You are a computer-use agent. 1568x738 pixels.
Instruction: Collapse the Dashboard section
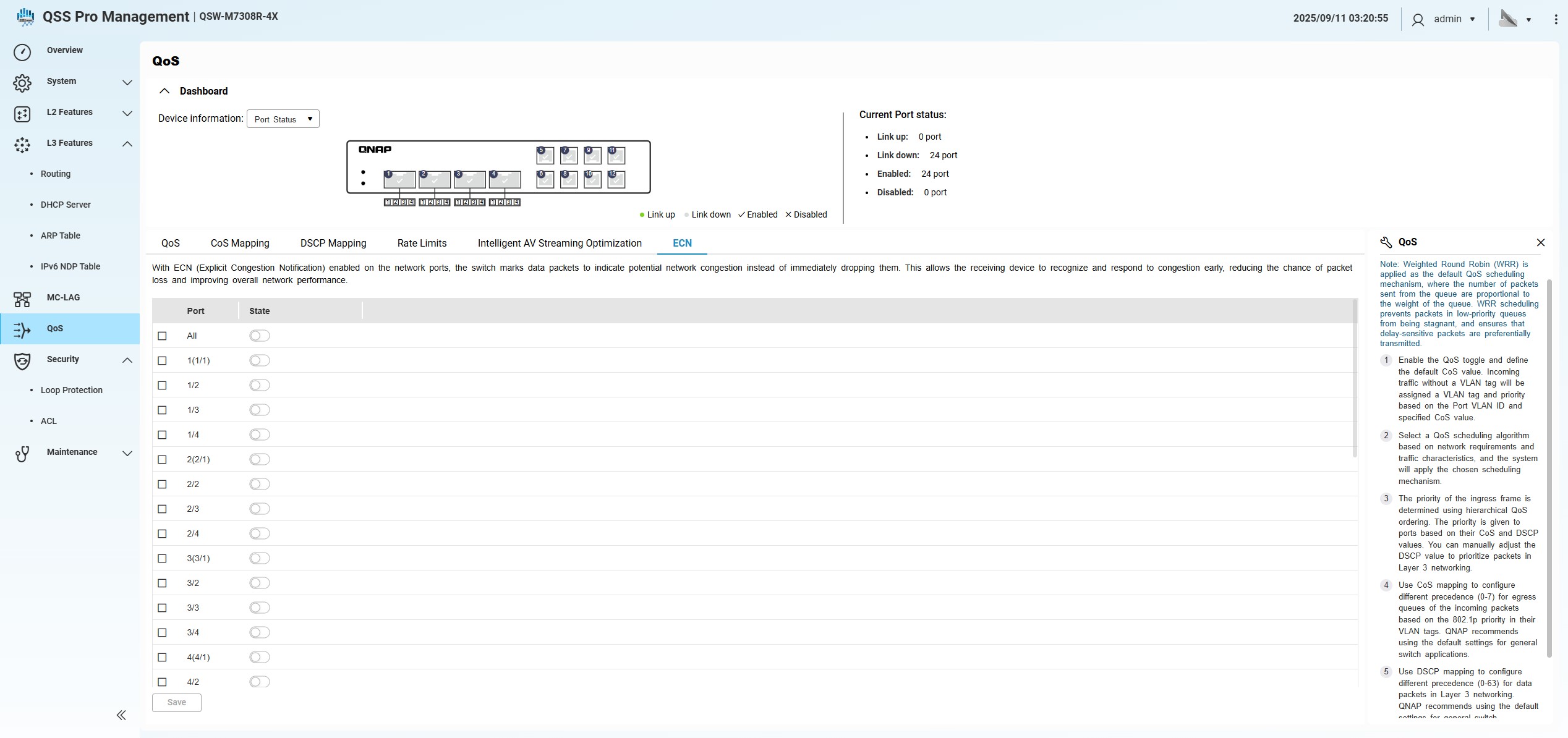(x=164, y=91)
